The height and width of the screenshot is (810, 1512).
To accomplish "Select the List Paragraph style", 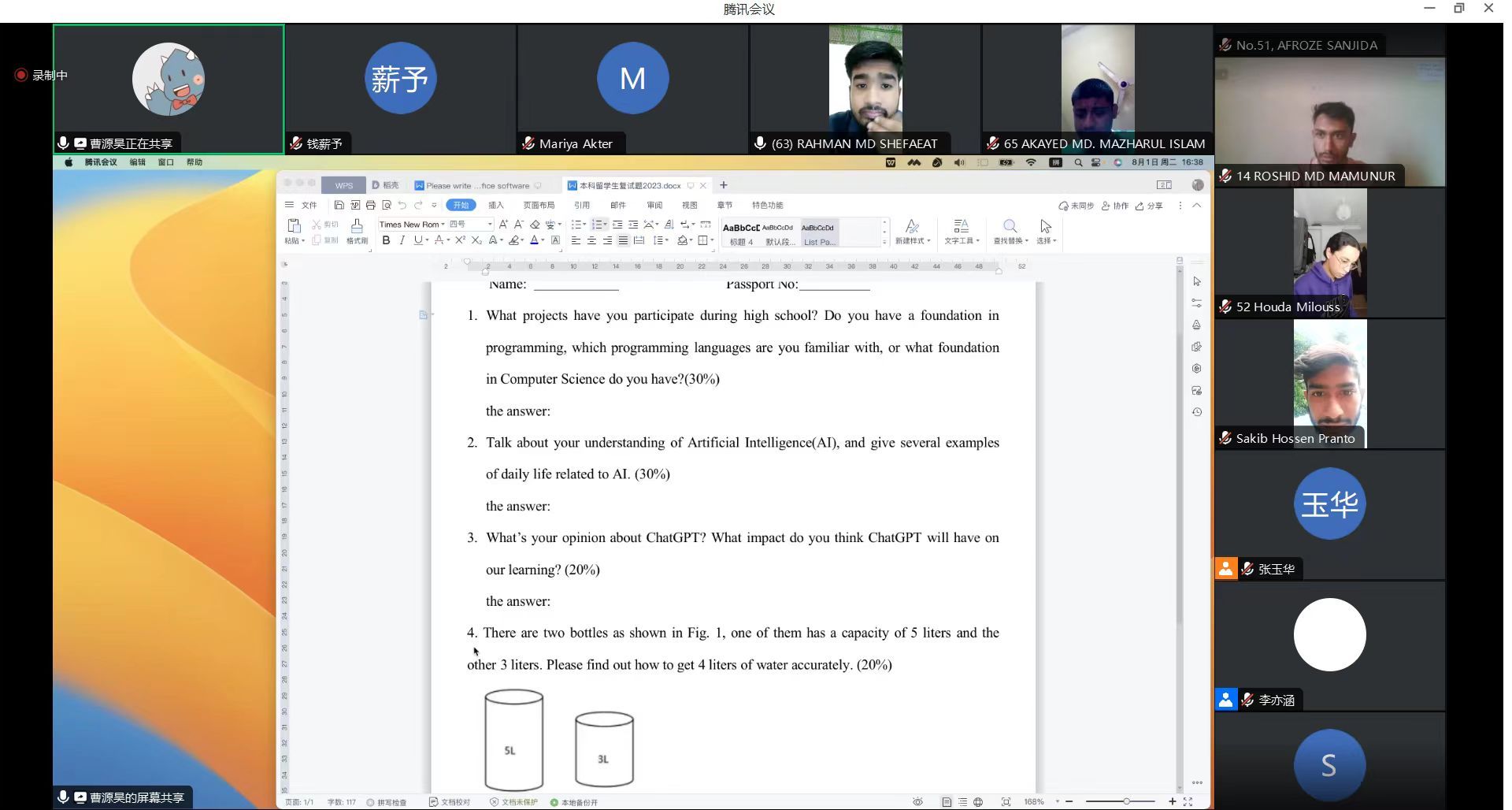I will pyautogui.click(x=819, y=233).
